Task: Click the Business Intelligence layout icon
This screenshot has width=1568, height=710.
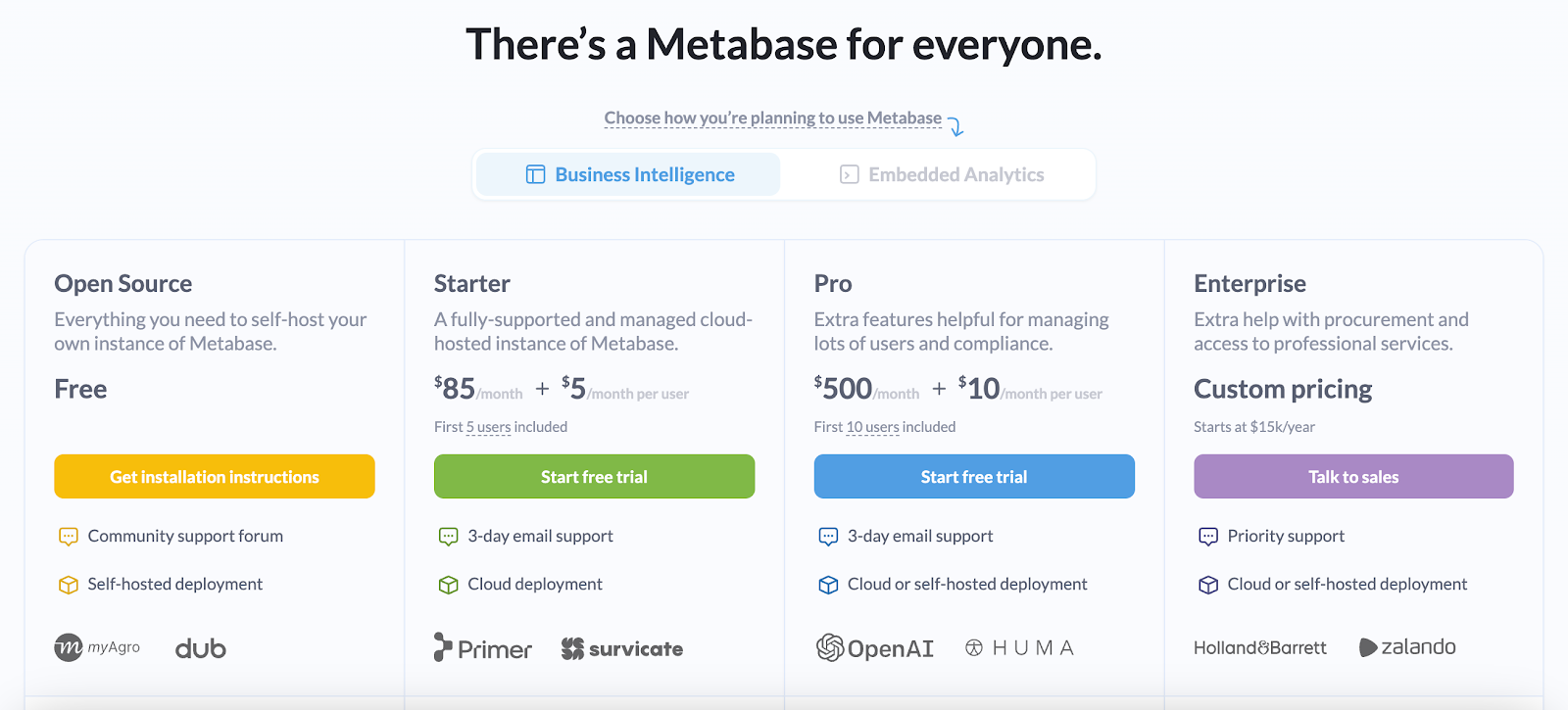Action: 535,174
